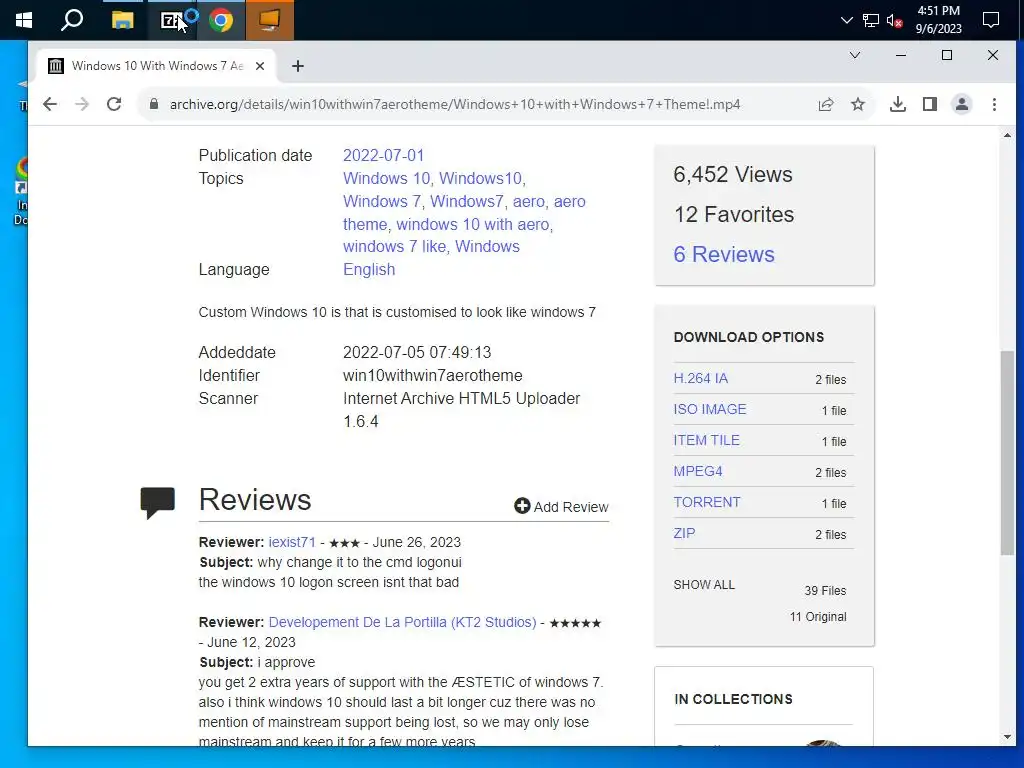
Task: Click the archive.org URL address bar
Action: [x=455, y=104]
